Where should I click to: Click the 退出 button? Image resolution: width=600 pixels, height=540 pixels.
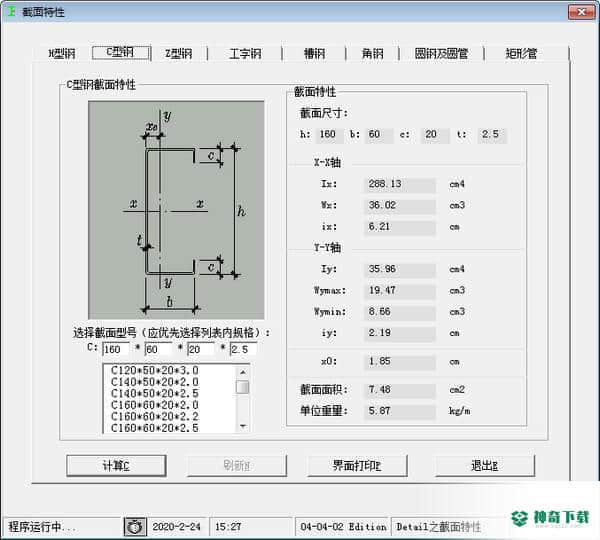(x=485, y=466)
